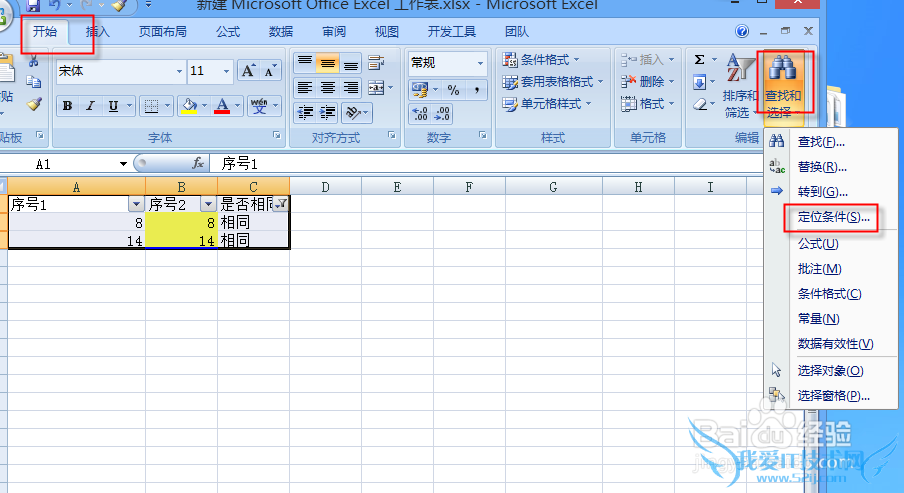Screen dimensions: 904x493
Task: Open active filter on 是否相同 column
Action: coord(281,204)
